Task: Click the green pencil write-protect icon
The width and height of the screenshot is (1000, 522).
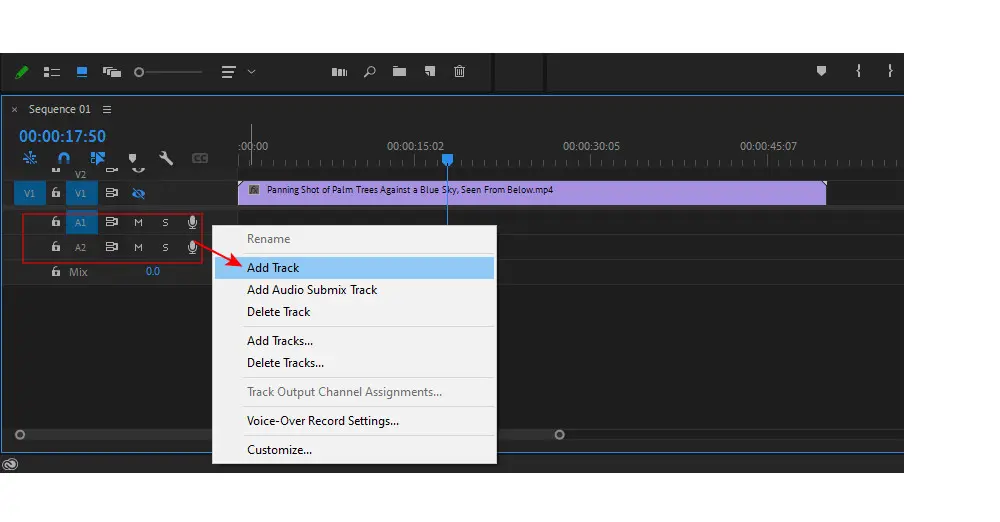Action: pyautogui.click(x=22, y=72)
